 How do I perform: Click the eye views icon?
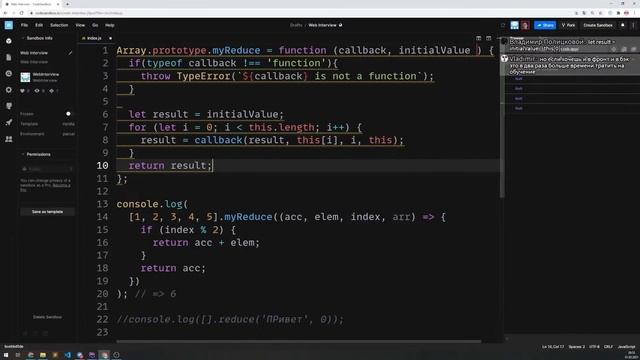(x=37, y=91)
